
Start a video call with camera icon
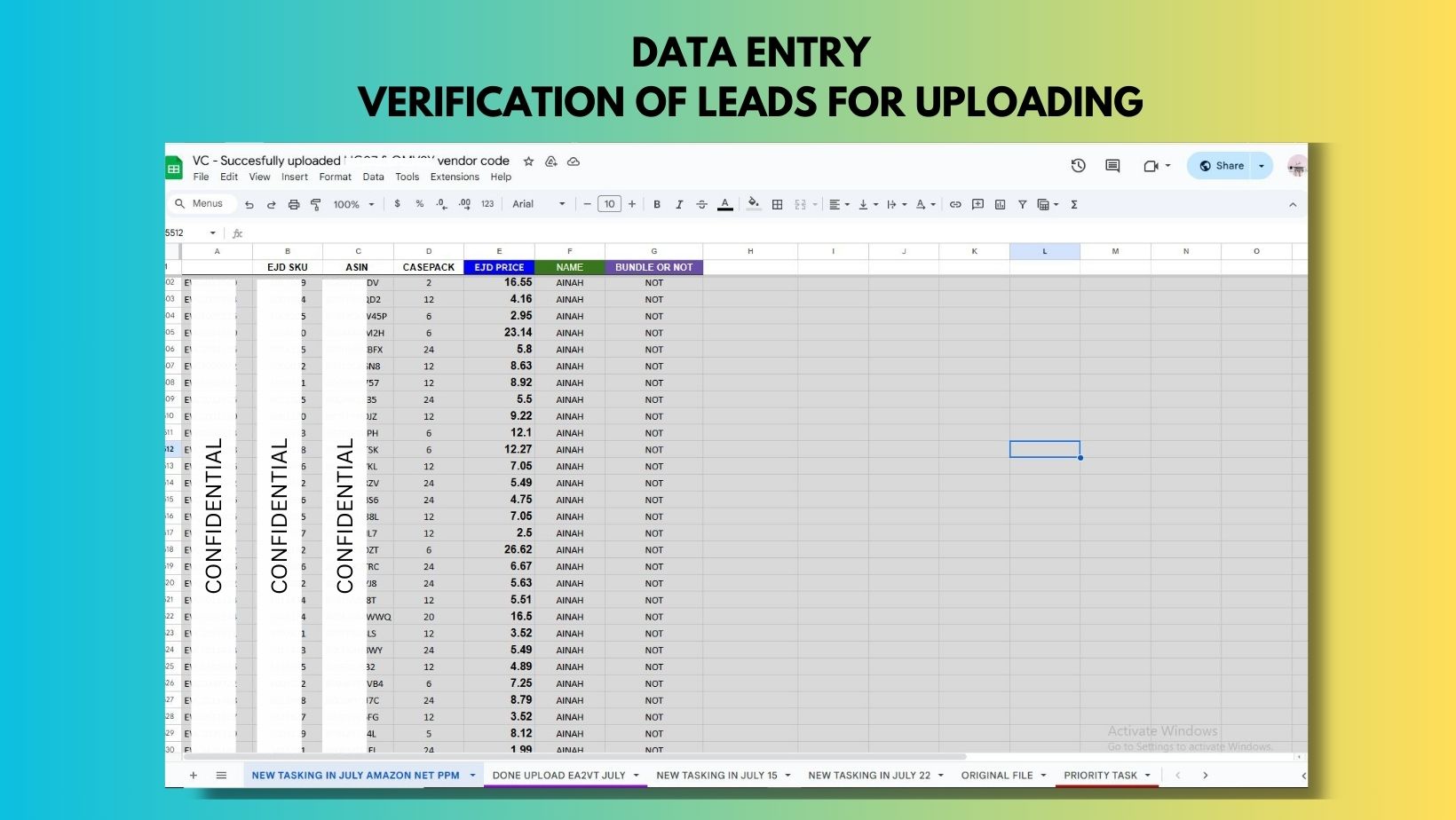point(1151,166)
